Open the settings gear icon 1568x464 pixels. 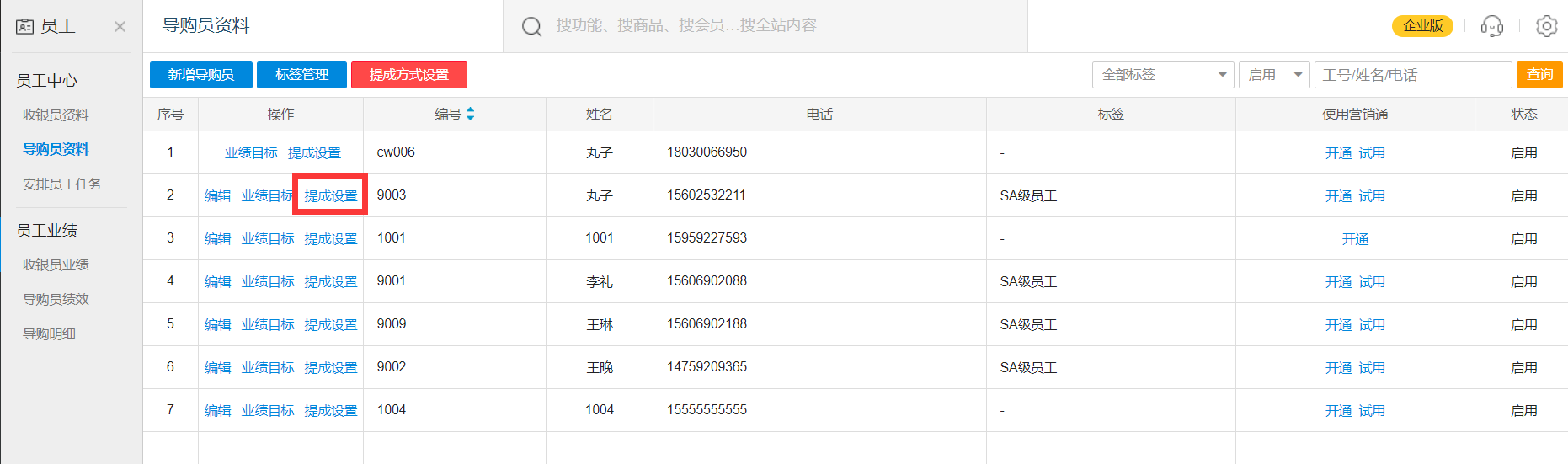[1546, 26]
